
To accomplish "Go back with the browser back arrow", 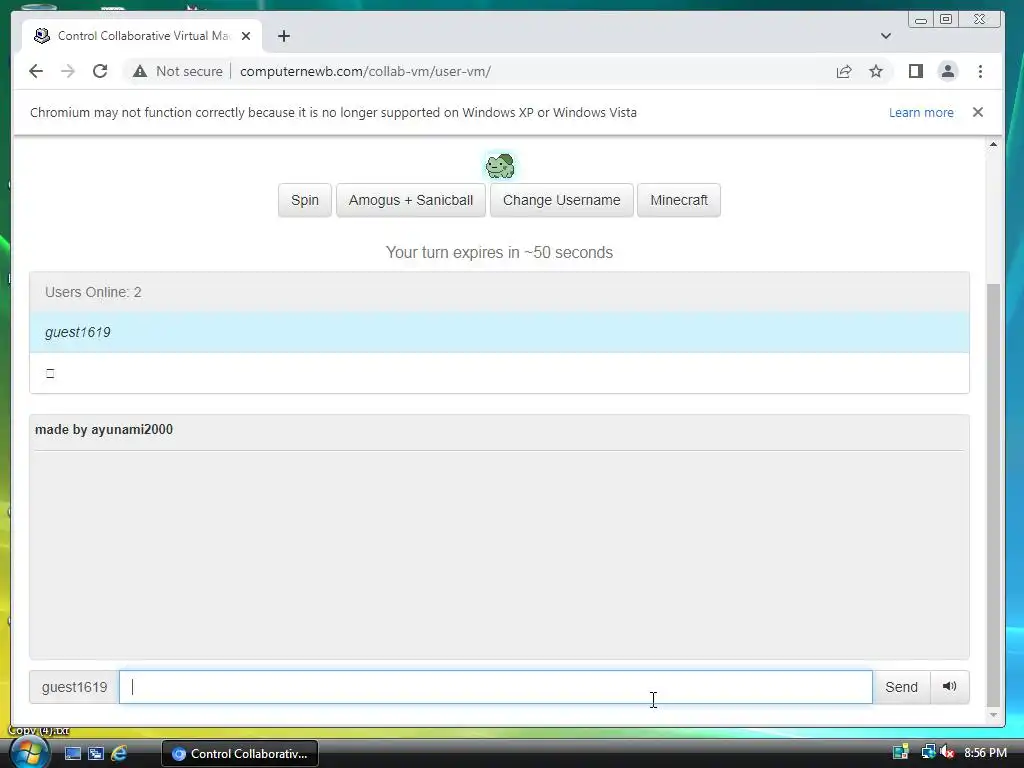I will coord(36,71).
